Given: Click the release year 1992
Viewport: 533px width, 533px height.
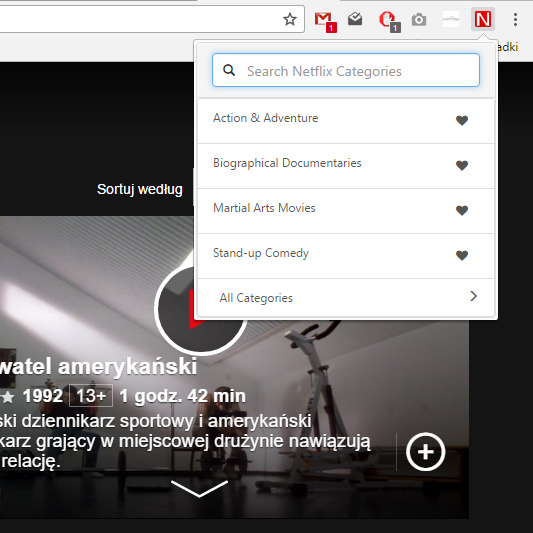Looking at the screenshot, I should (43, 396).
